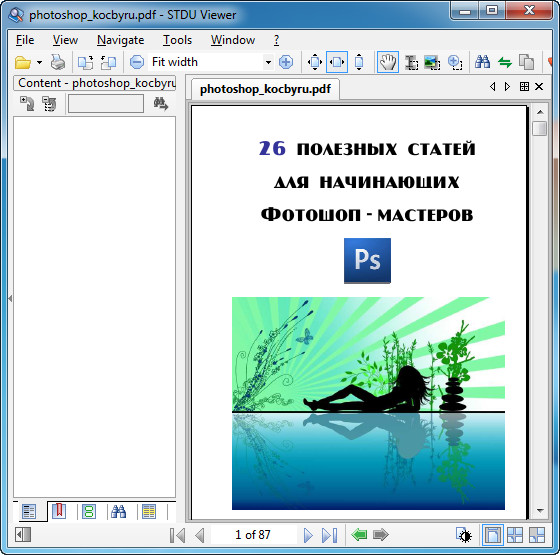Focus the content panel search field
Screen dimensions: 560x555
106,104
